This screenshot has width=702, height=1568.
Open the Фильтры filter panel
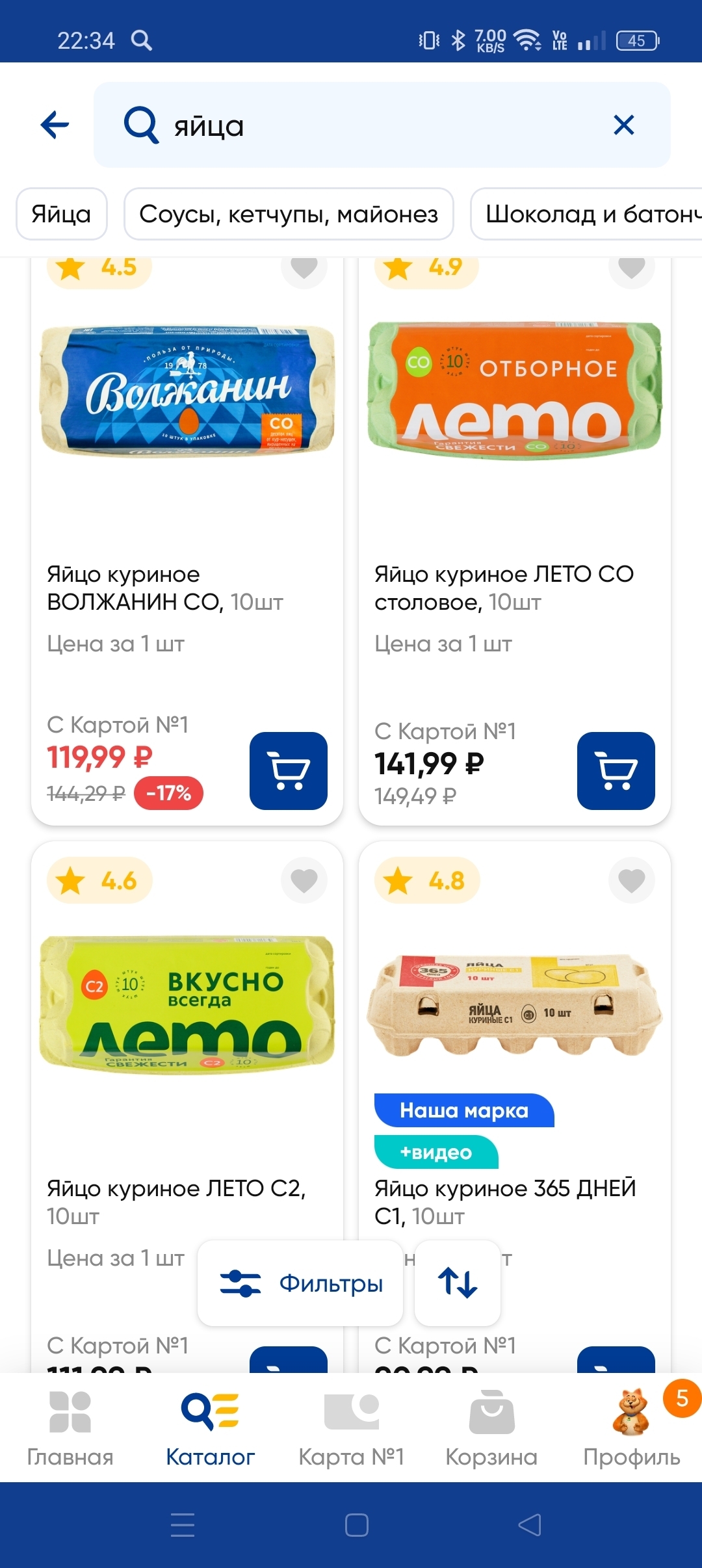tap(300, 1283)
